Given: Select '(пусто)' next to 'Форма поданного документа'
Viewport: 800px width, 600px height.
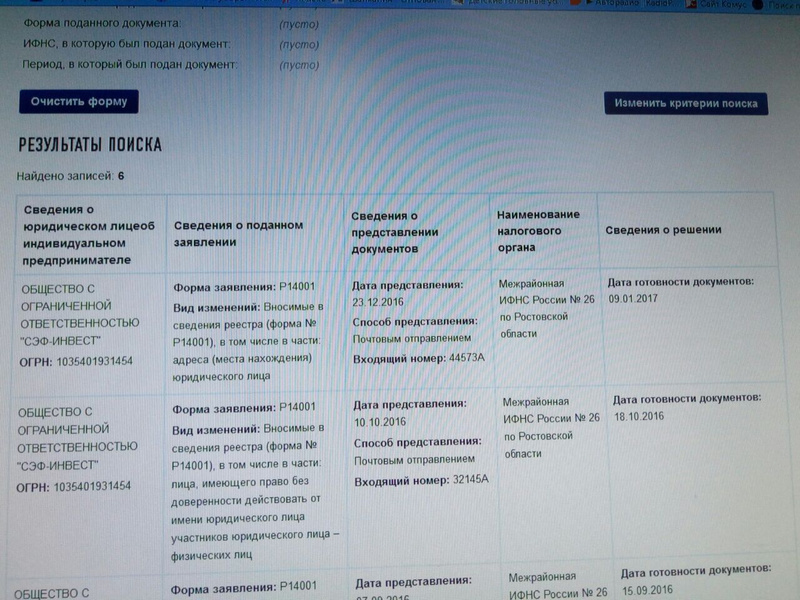Looking at the screenshot, I should pyautogui.click(x=299, y=24).
